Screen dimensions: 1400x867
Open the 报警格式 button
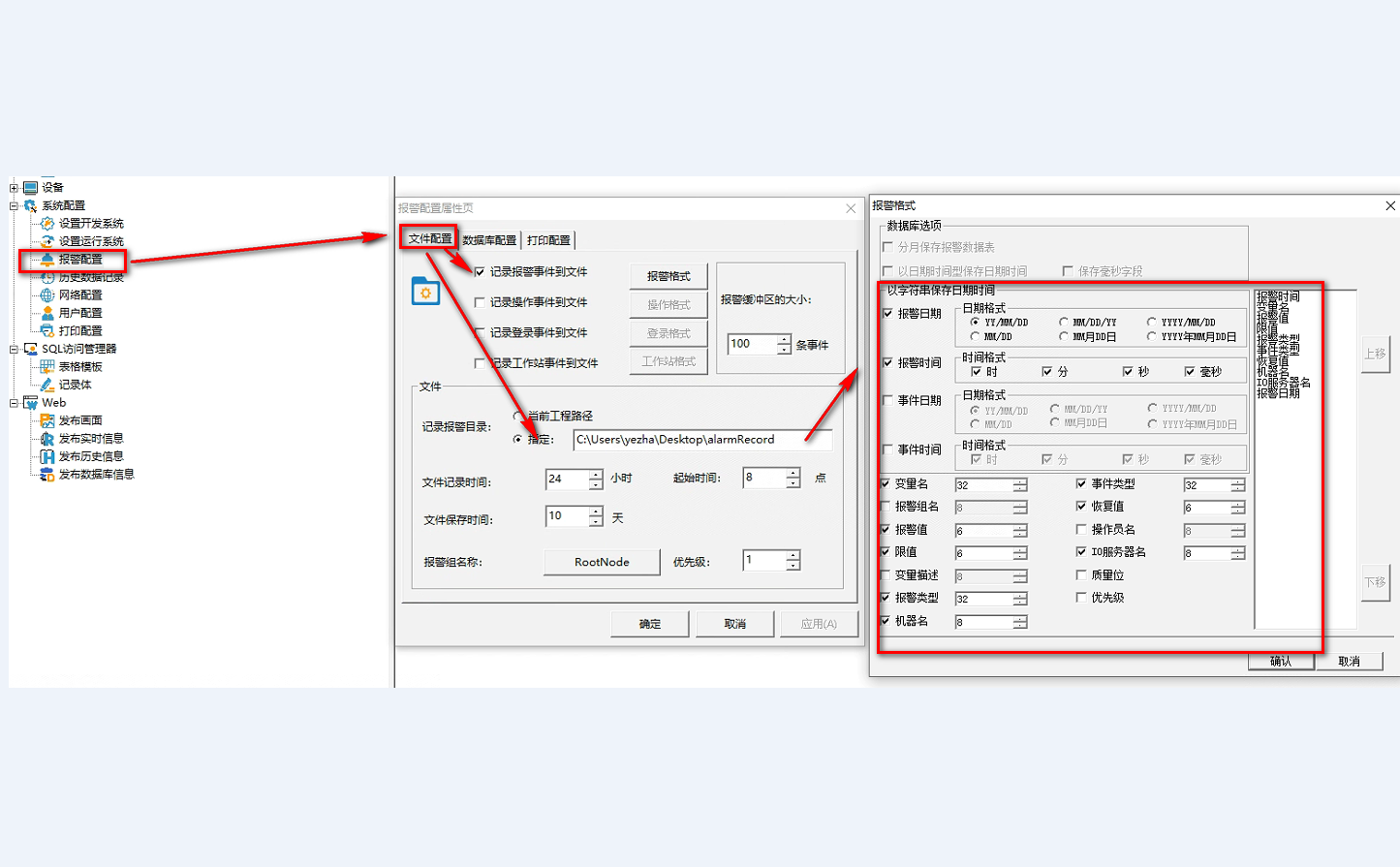669,276
